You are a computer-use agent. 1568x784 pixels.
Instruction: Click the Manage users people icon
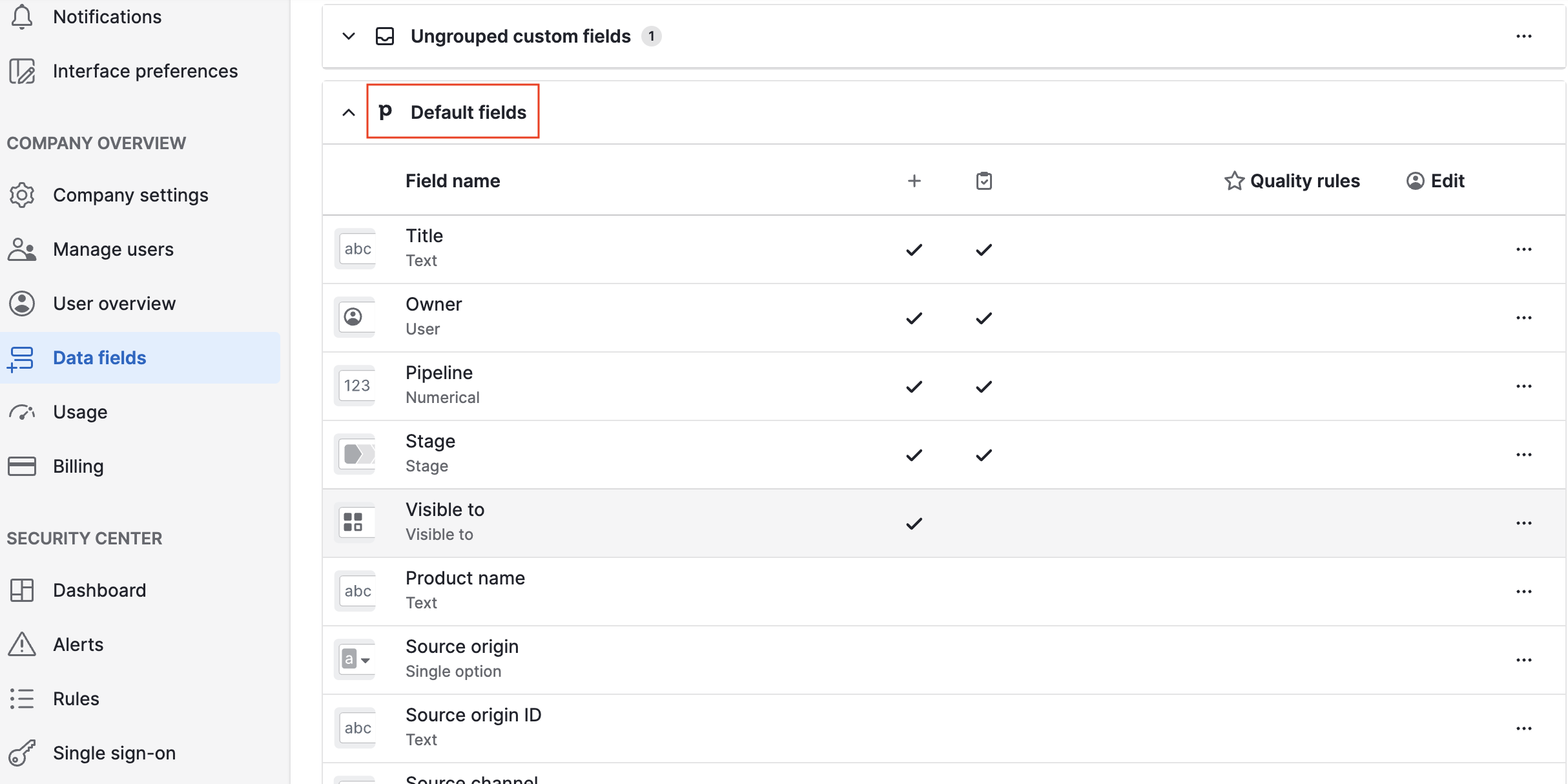click(22, 249)
